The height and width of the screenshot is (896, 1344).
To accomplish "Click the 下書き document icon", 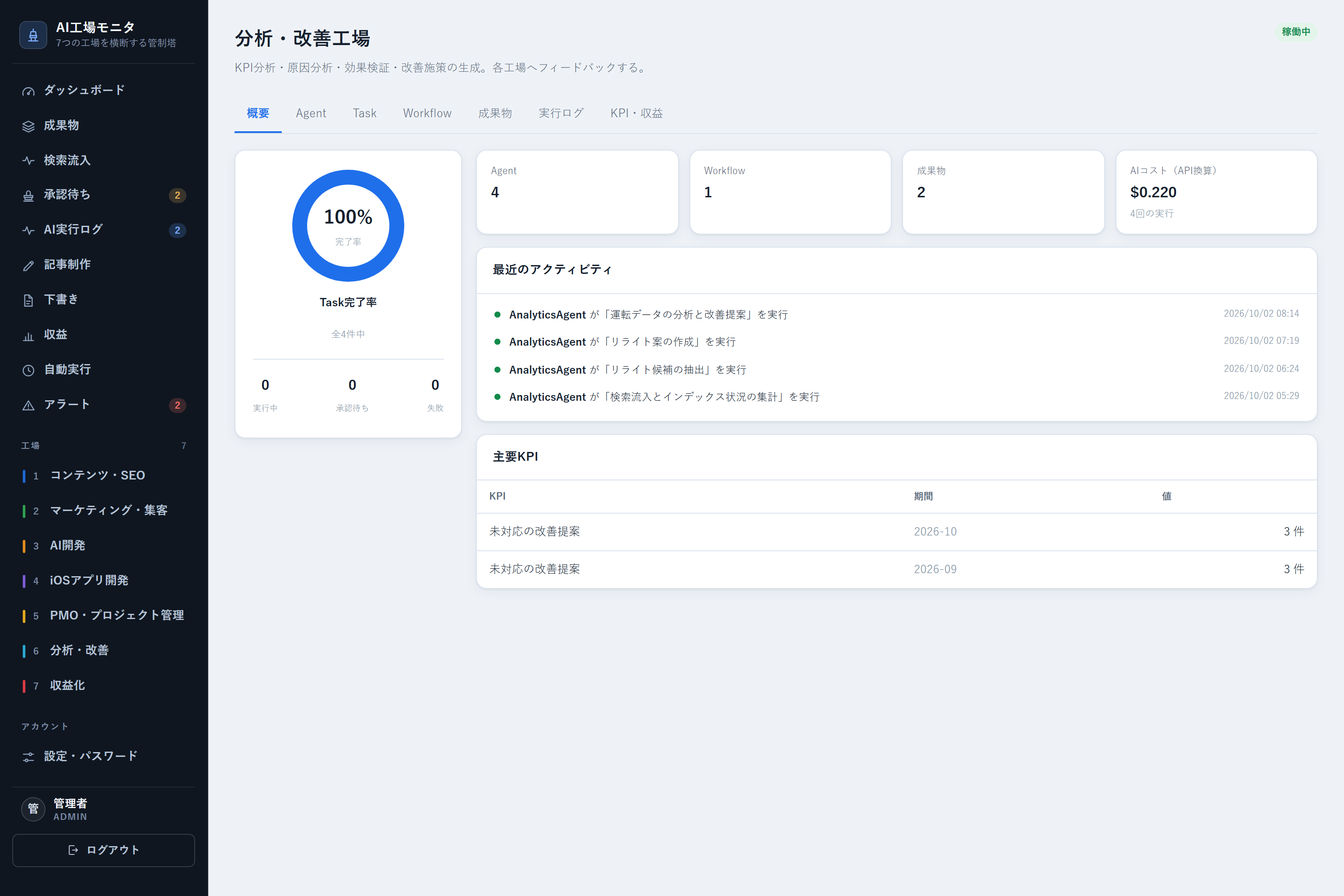I will (28, 300).
